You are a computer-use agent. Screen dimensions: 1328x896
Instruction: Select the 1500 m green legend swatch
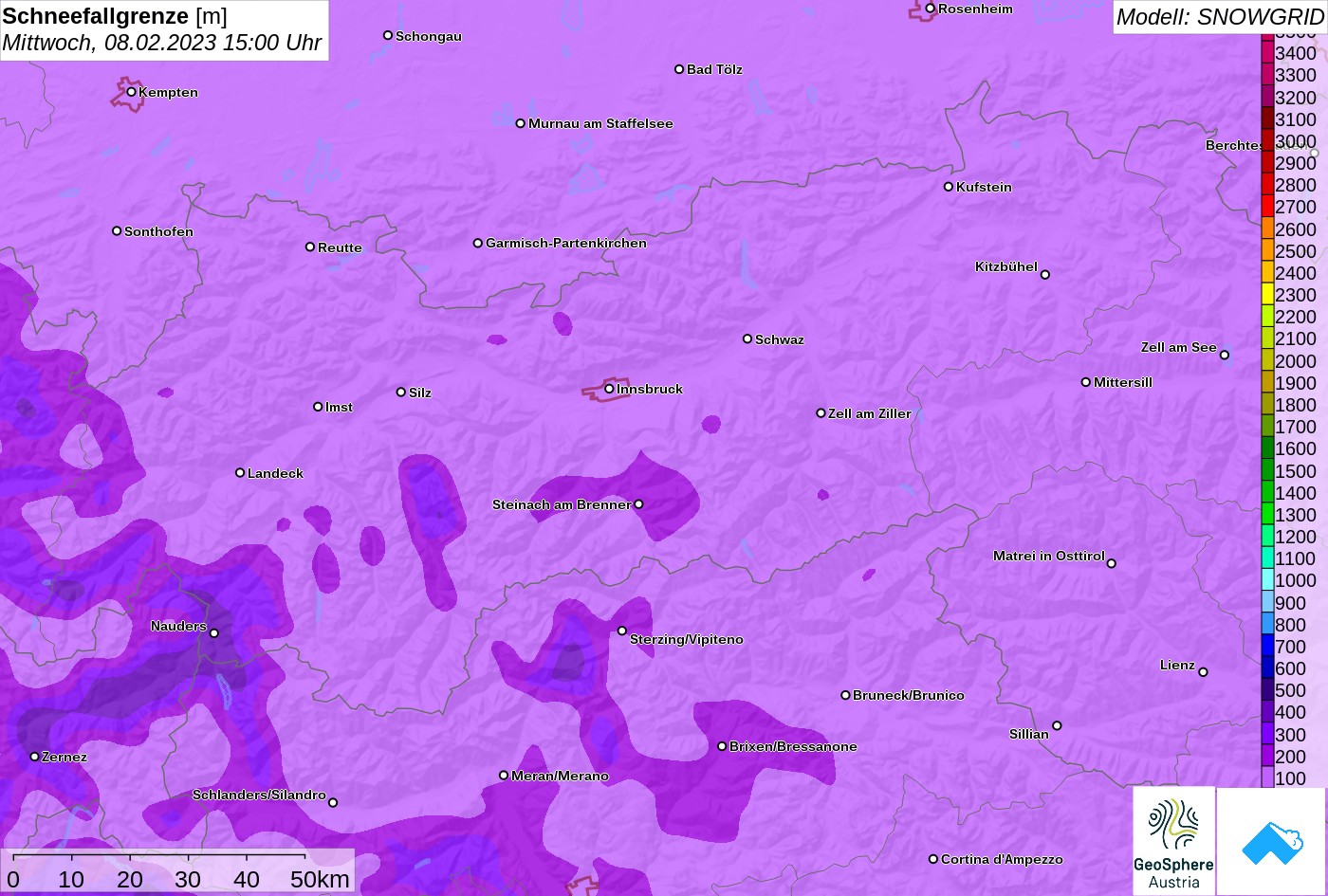click(1267, 471)
